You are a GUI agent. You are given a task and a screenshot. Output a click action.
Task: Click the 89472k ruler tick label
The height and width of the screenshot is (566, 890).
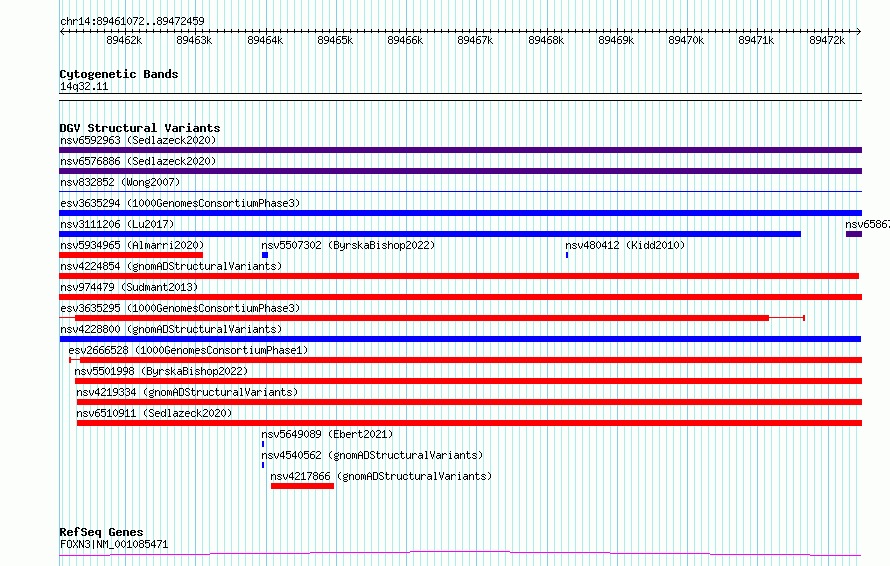(x=827, y=40)
